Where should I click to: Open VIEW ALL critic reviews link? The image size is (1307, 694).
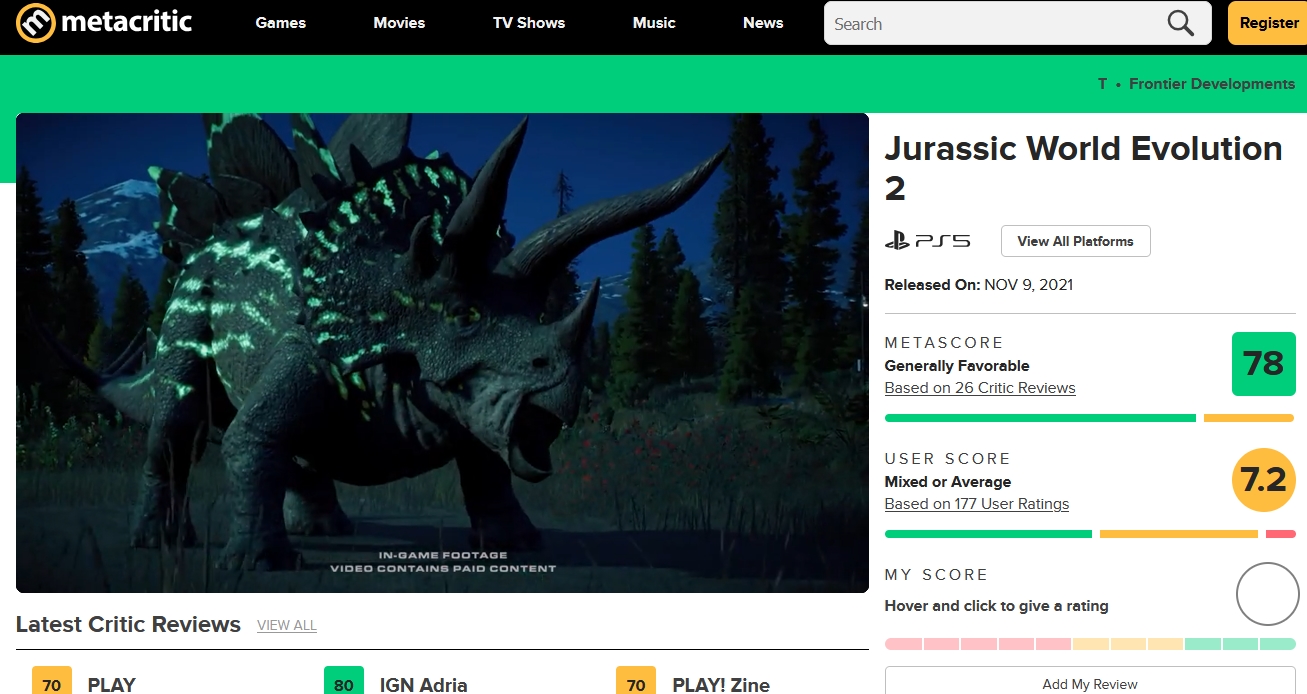(x=287, y=626)
